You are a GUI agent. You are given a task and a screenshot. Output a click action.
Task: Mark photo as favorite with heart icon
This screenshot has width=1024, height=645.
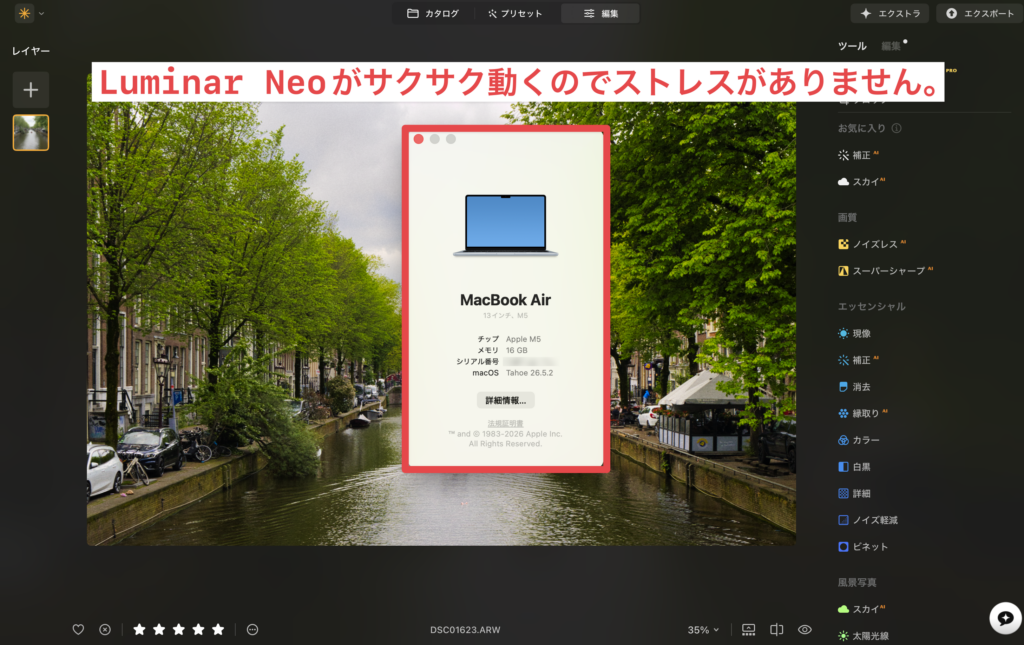pyautogui.click(x=78, y=629)
